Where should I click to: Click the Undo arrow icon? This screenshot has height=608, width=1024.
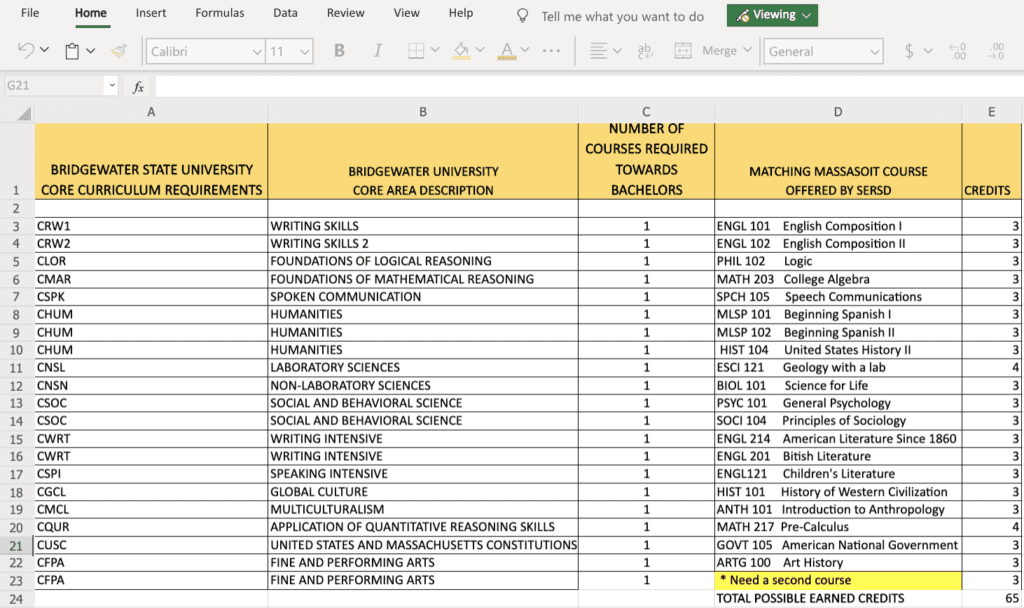26,50
